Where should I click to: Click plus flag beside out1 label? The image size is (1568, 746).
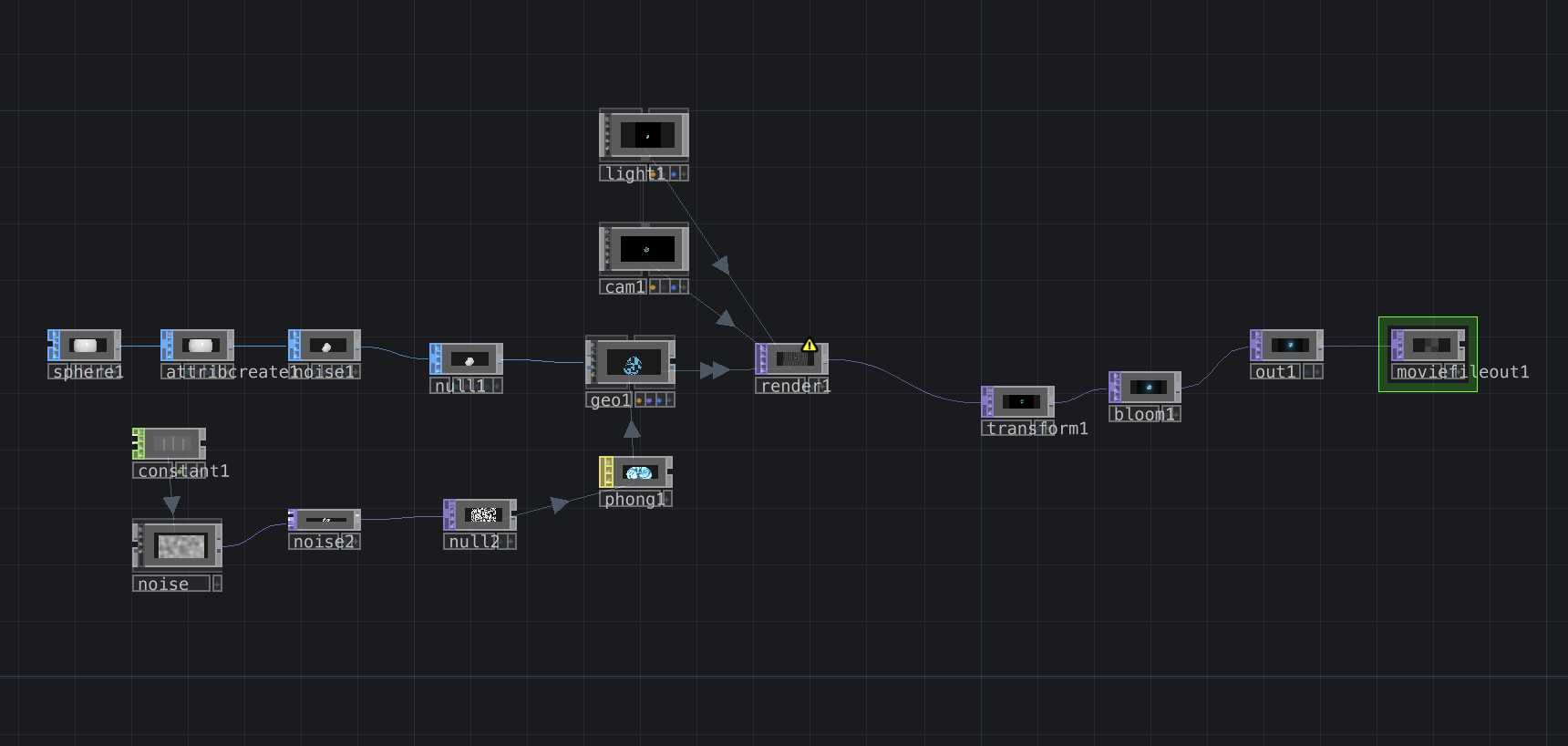[x=1317, y=372]
